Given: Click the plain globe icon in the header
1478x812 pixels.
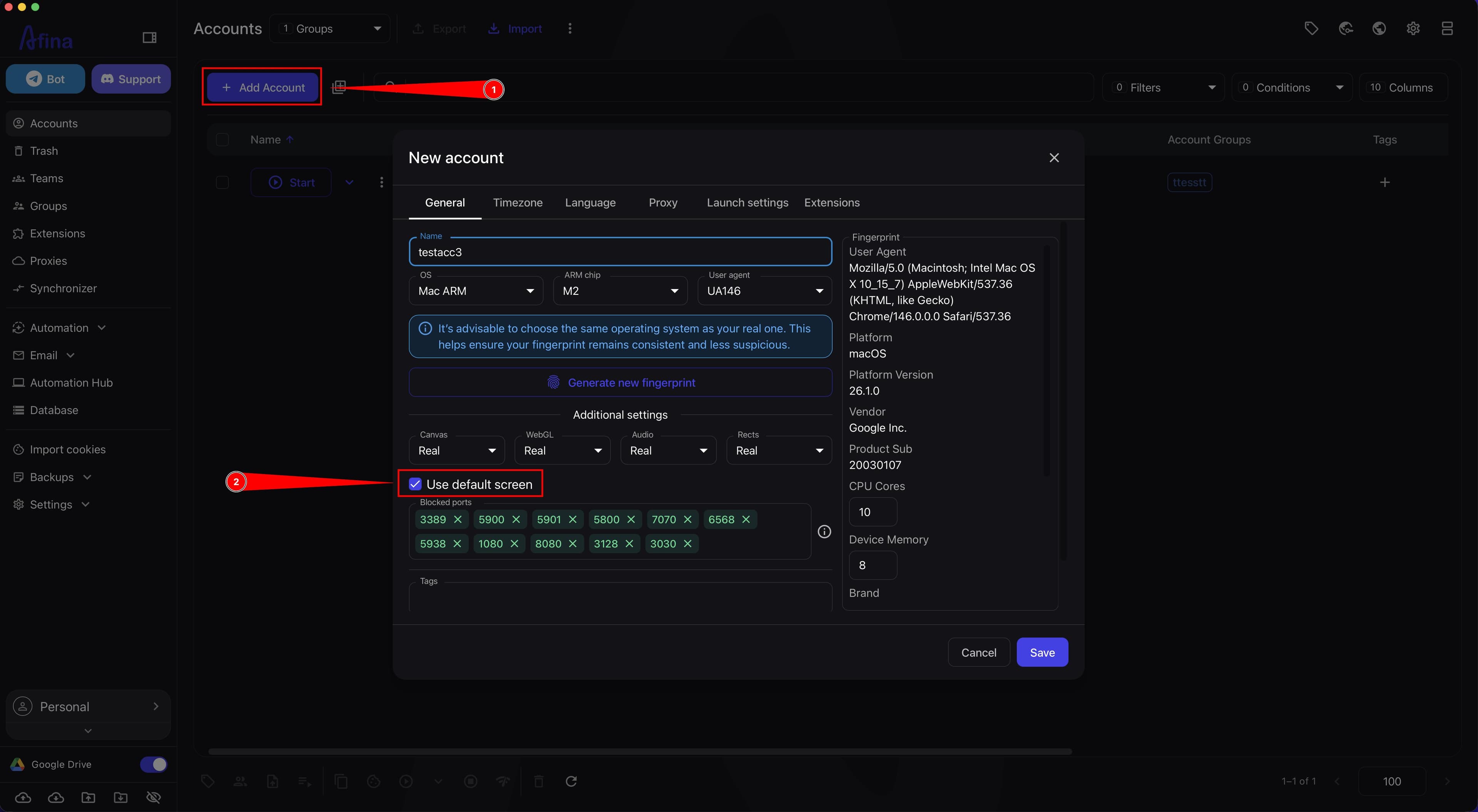Looking at the screenshot, I should coord(1379,28).
